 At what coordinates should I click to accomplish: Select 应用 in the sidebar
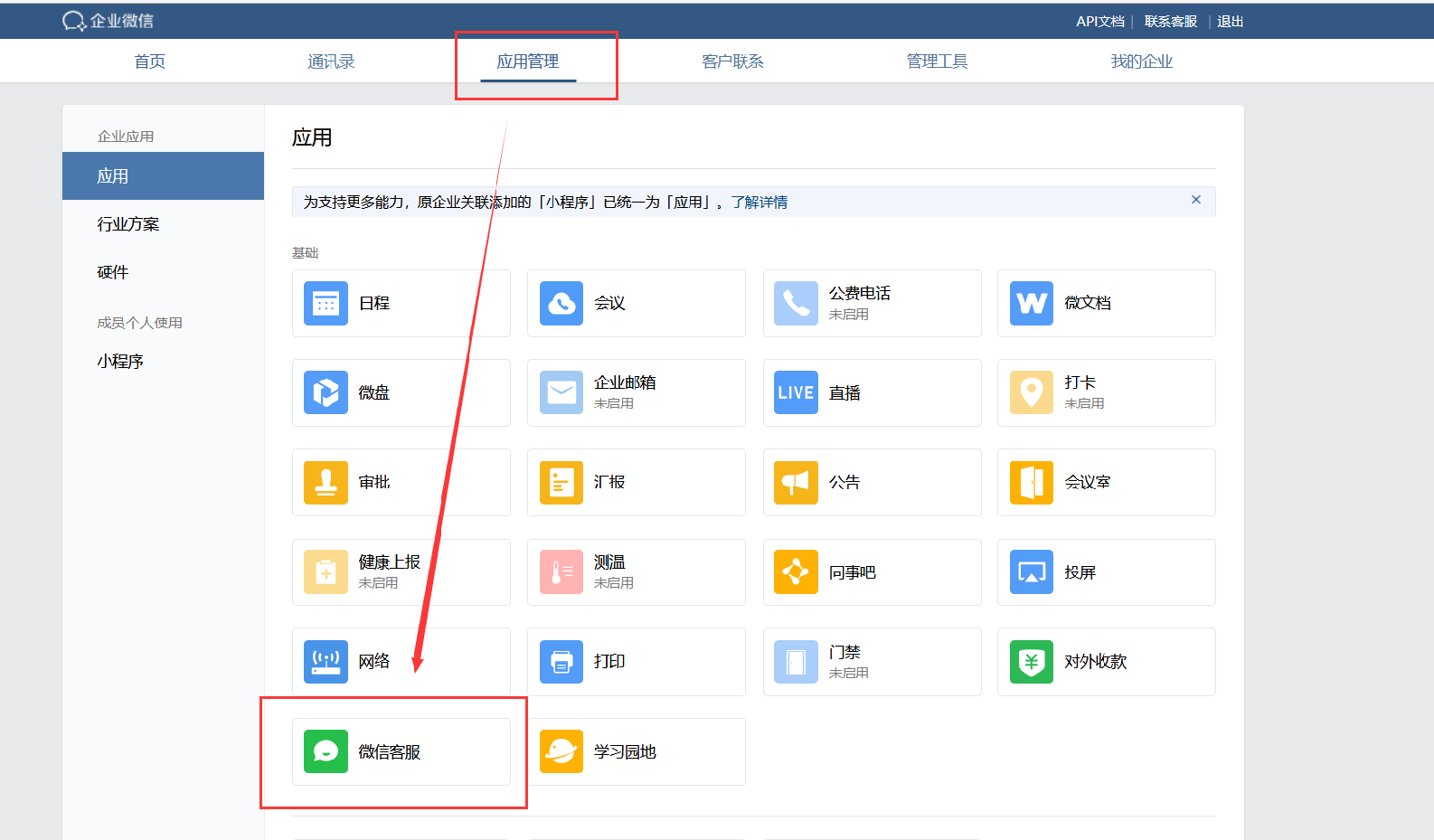click(x=163, y=176)
